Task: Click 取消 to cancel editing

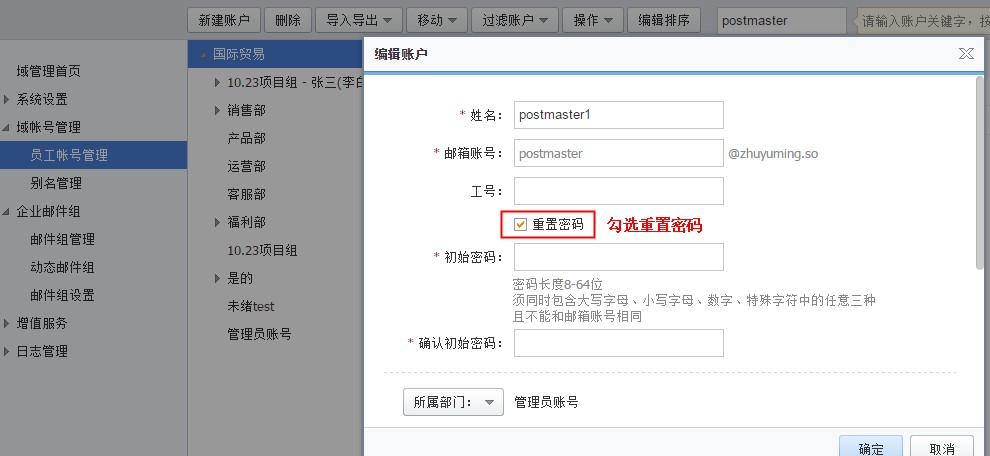Action: point(940,447)
